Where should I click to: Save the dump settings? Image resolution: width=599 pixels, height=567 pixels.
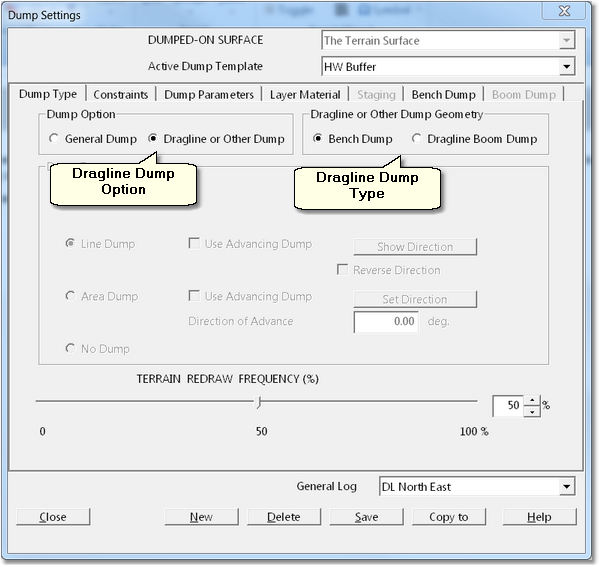(366, 517)
